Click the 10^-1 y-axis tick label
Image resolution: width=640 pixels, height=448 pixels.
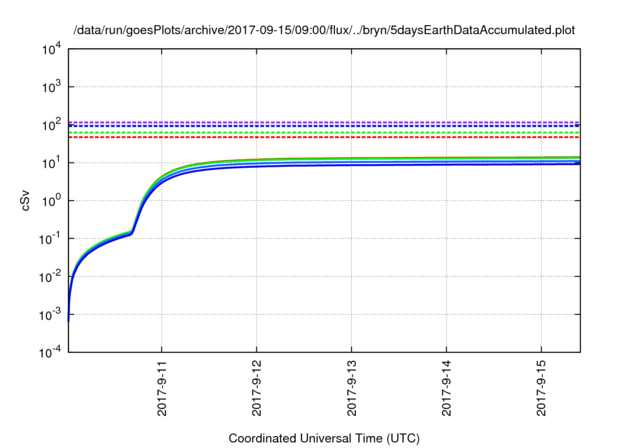coord(50,238)
